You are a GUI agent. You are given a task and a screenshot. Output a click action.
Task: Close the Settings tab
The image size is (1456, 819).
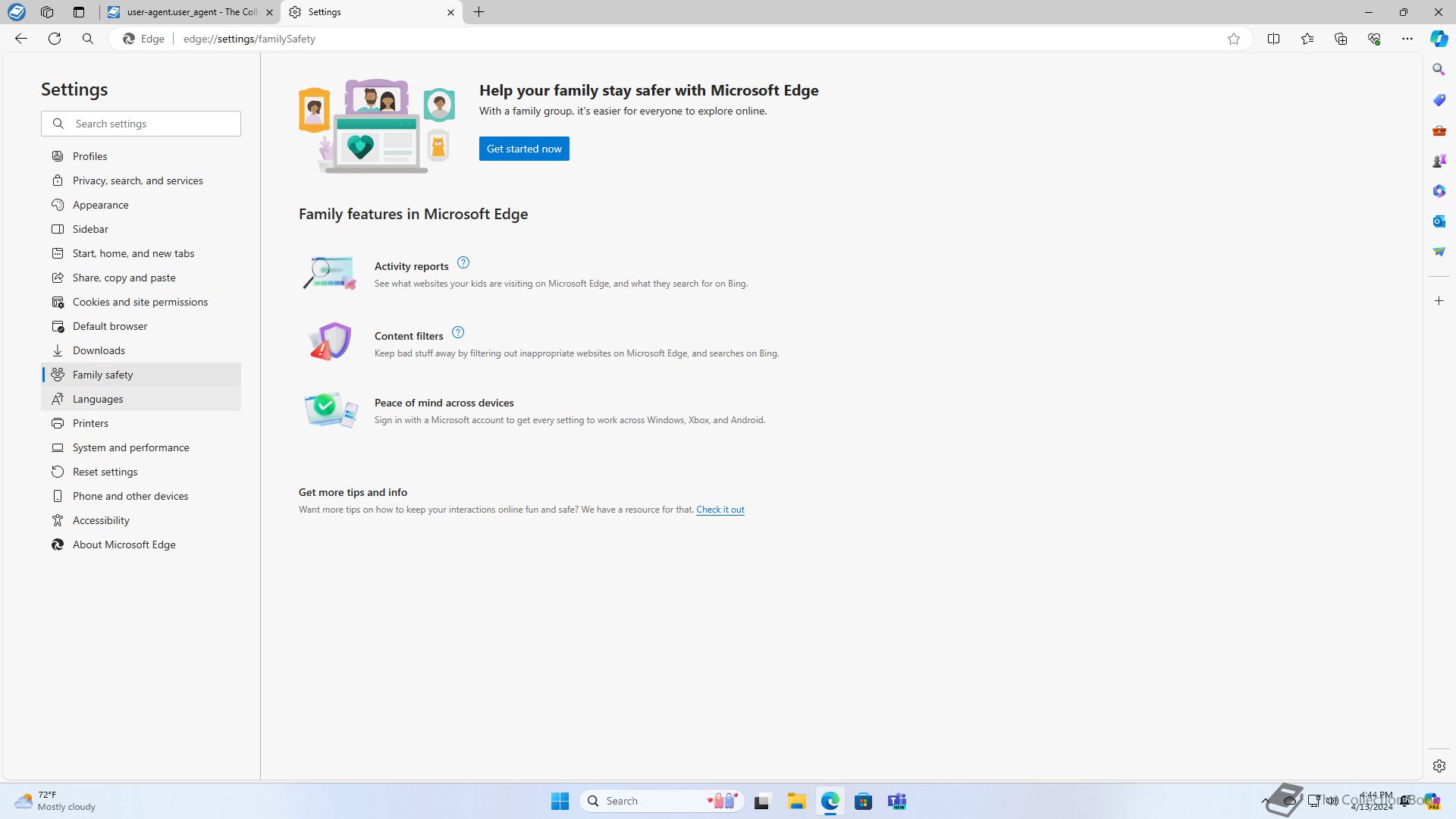click(450, 12)
